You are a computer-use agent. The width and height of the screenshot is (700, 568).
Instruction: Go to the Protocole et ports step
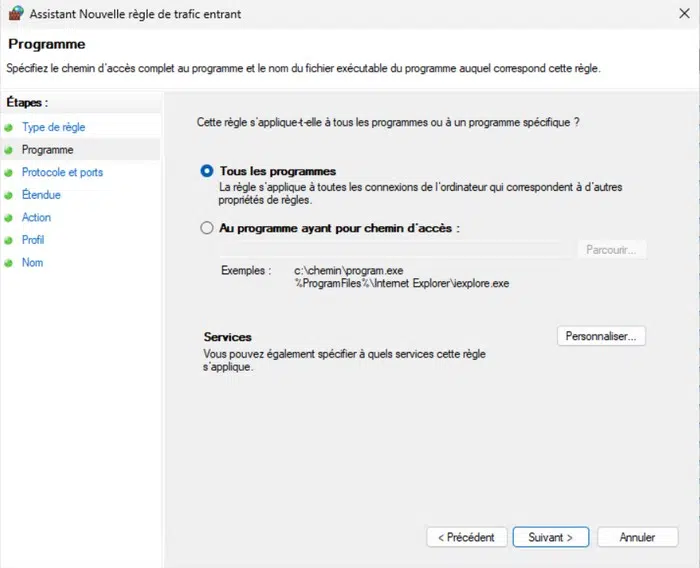(x=62, y=172)
